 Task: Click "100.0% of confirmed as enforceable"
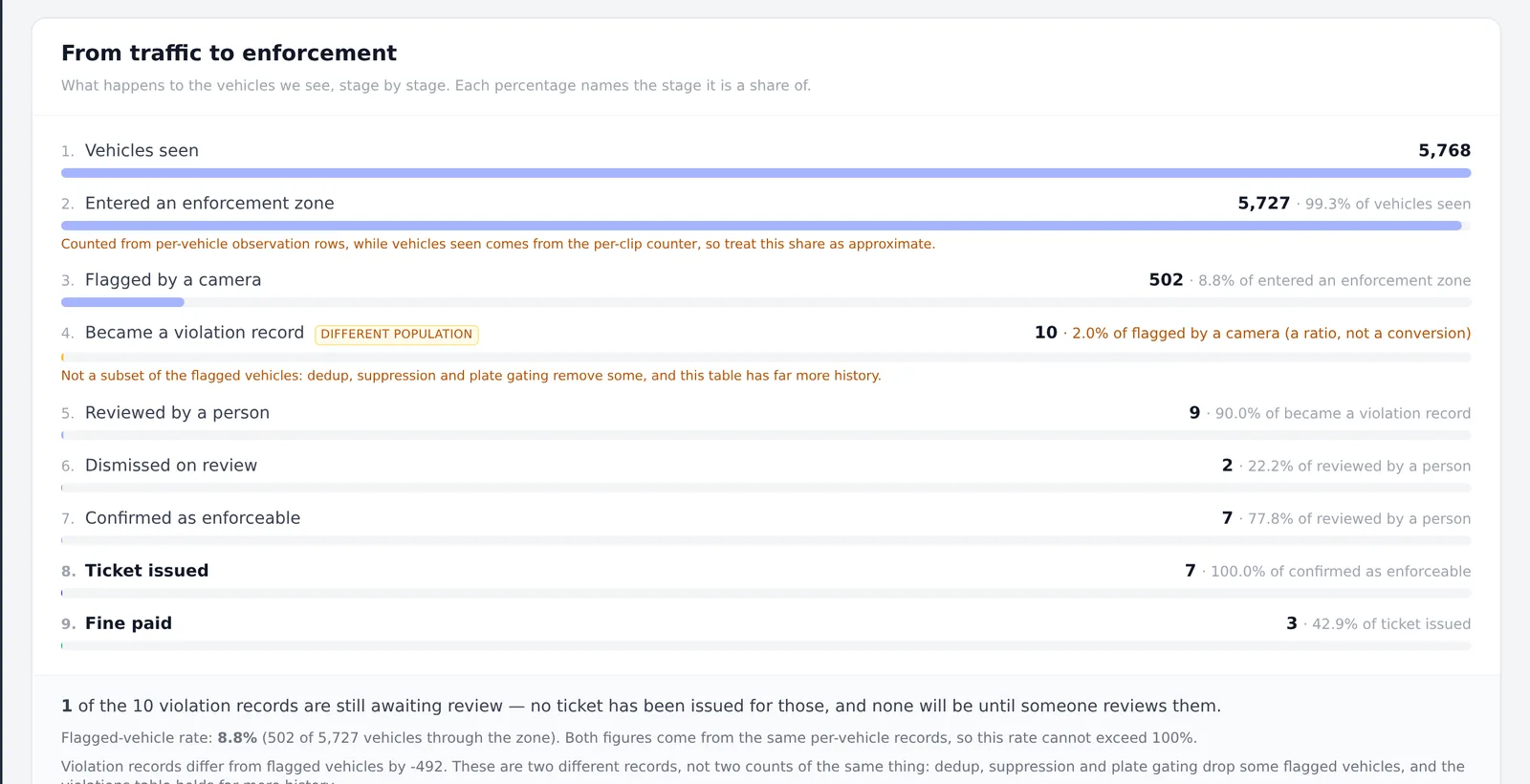pos(1341,571)
